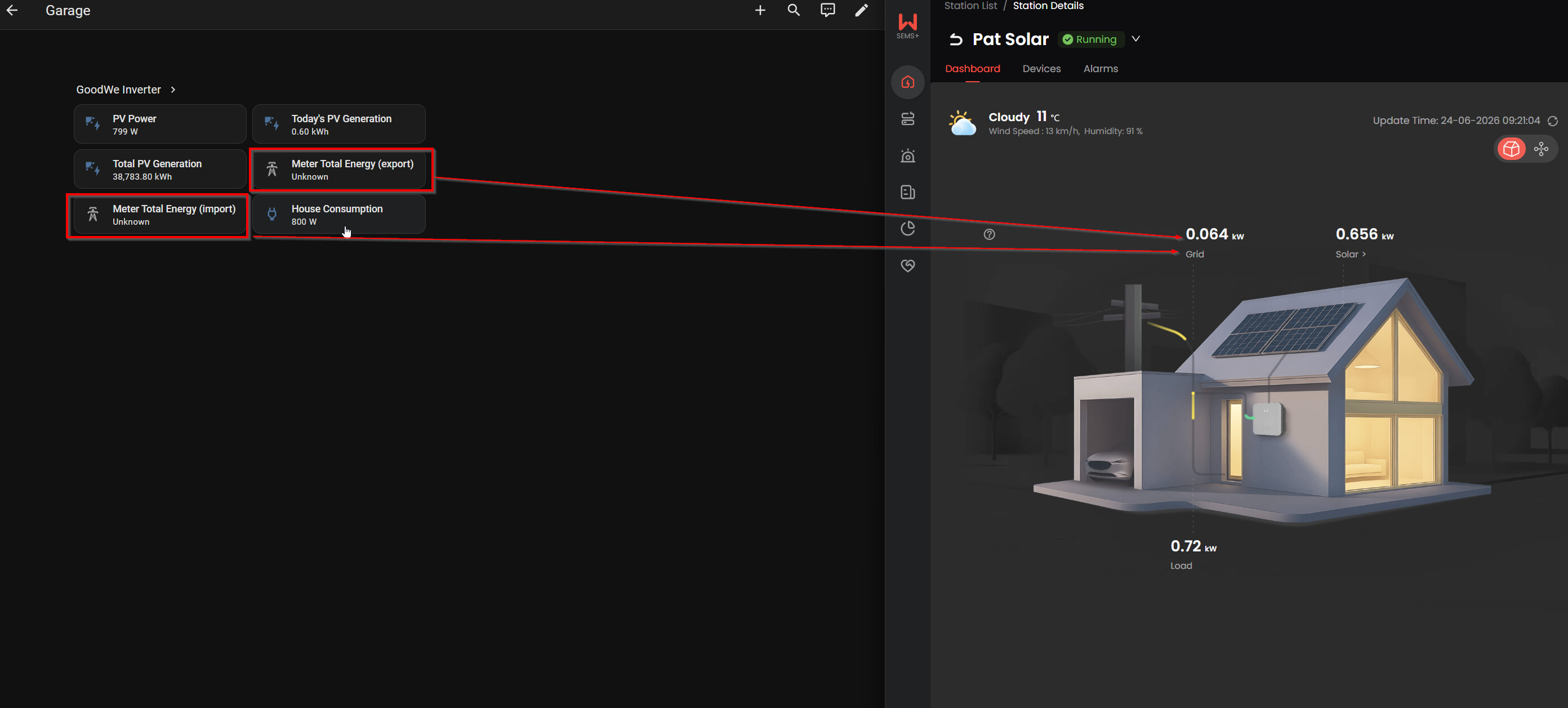Viewport: 1568px width, 708px height.
Task: Click the Grid power value 0.064 kW
Action: click(1214, 234)
